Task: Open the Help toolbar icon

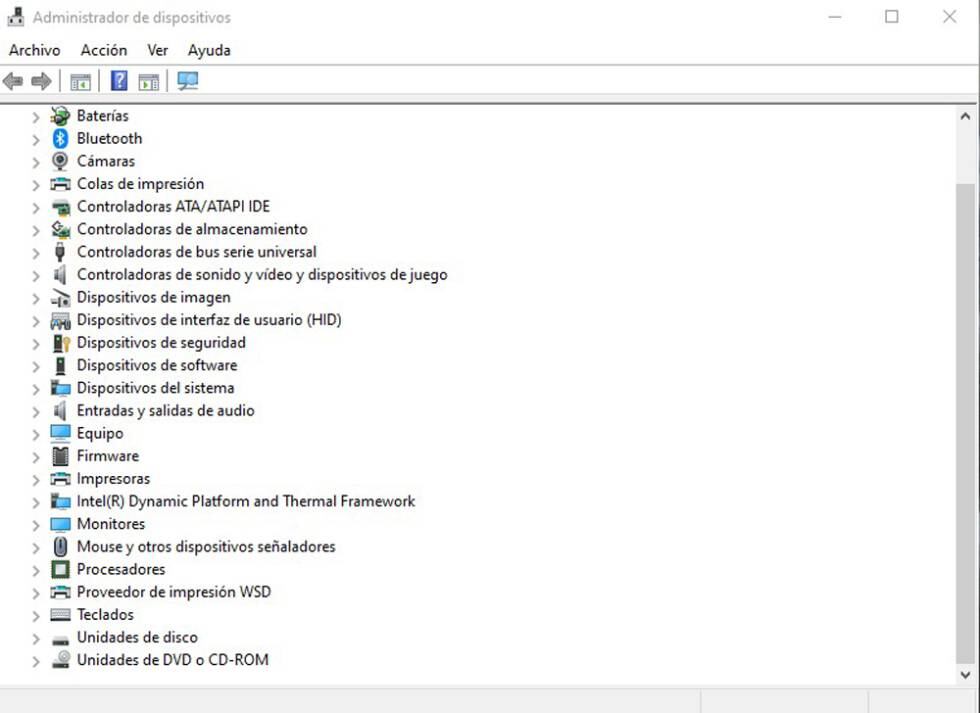Action: [118, 81]
